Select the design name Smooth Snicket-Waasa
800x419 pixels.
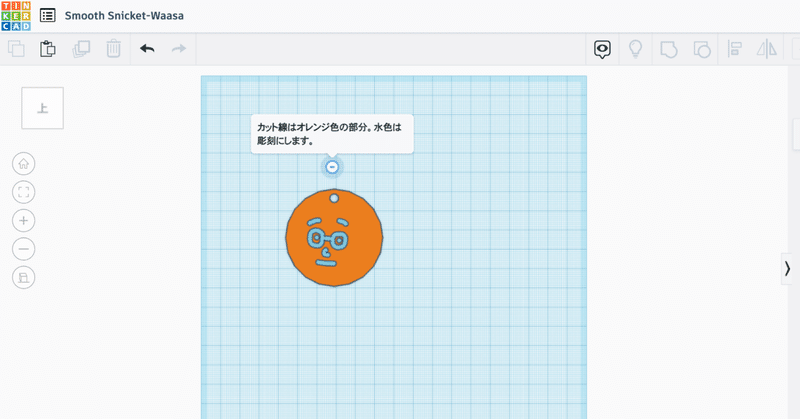pos(124,16)
